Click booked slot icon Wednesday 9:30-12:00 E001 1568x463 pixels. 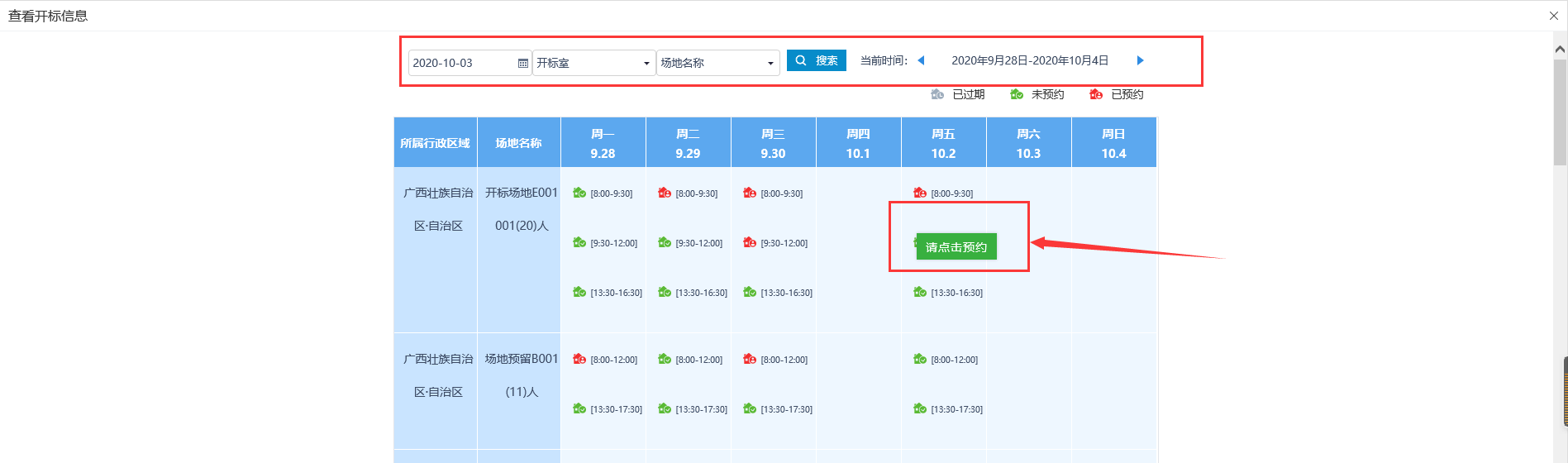point(750,243)
